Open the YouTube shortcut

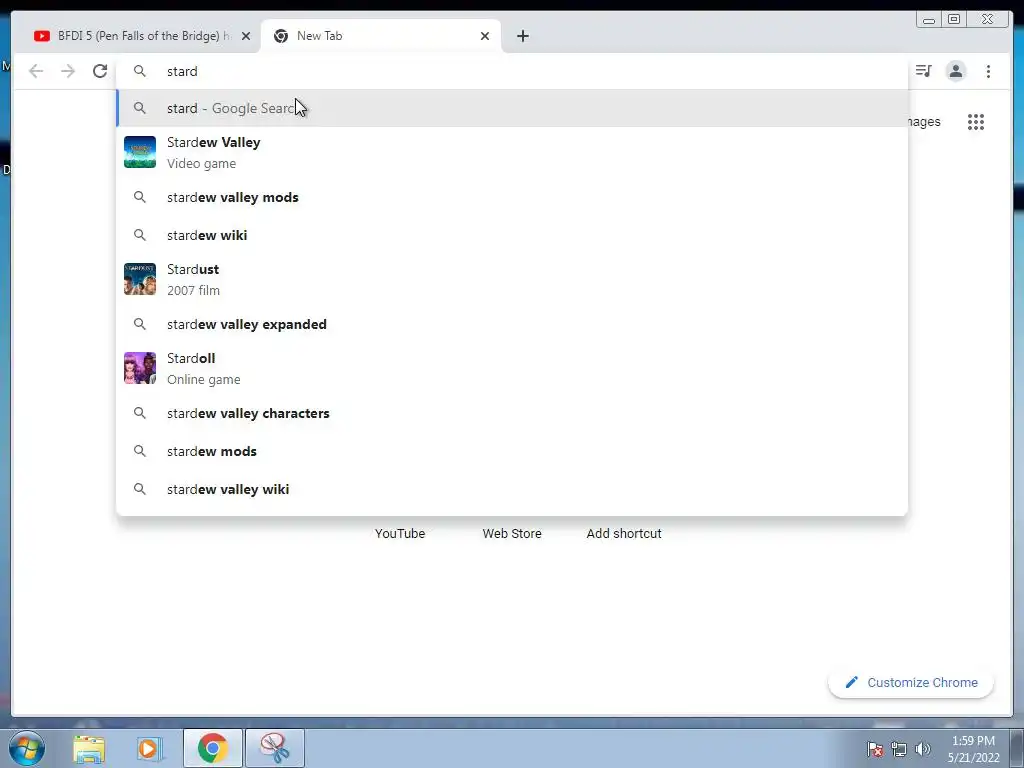coord(400,534)
